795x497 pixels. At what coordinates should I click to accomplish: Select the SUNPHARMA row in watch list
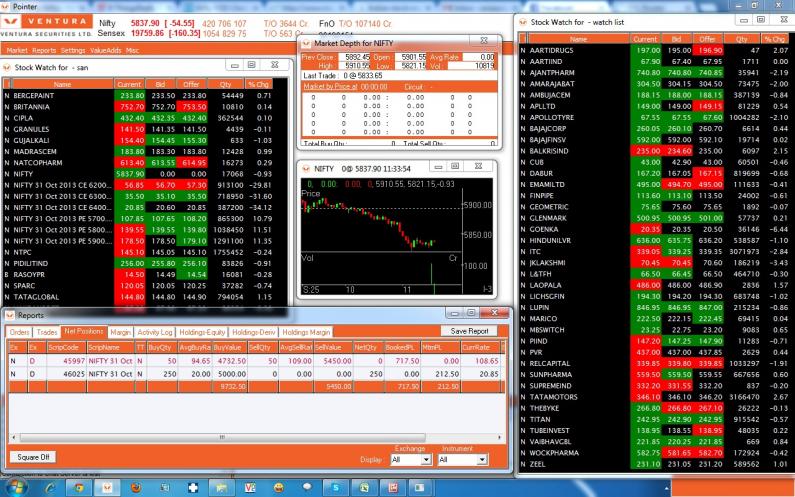point(654,374)
